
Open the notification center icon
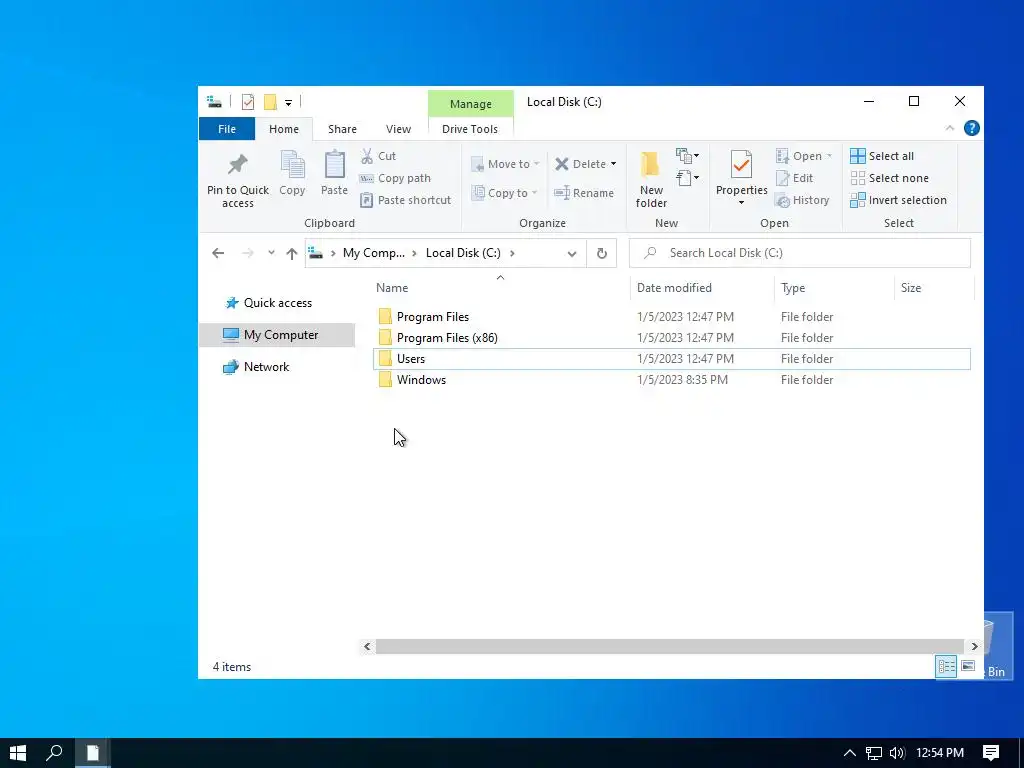991,753
